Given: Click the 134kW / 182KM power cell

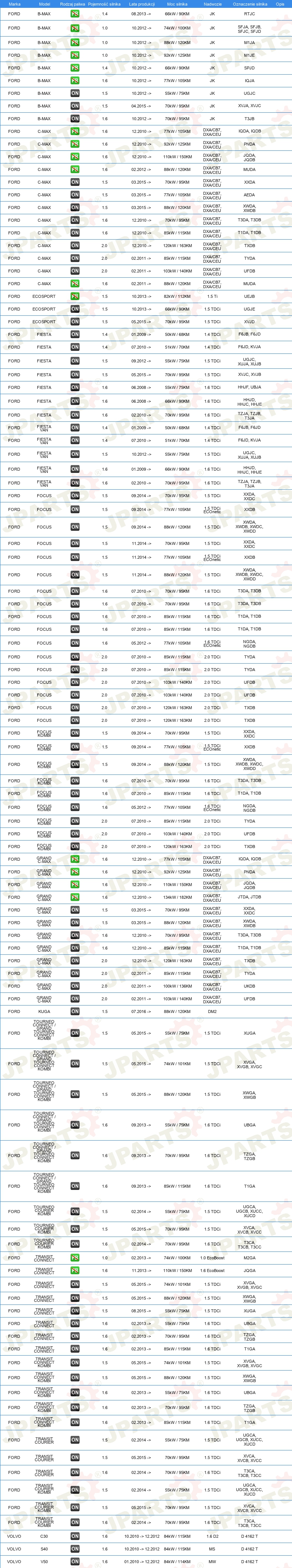Looking at the screenshot, I should (177, 897).
